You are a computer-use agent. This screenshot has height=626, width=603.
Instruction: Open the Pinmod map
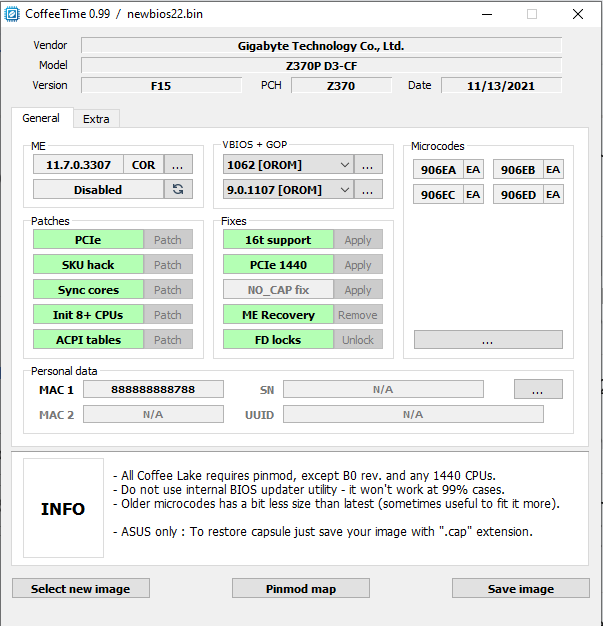(x=301, y=589)
